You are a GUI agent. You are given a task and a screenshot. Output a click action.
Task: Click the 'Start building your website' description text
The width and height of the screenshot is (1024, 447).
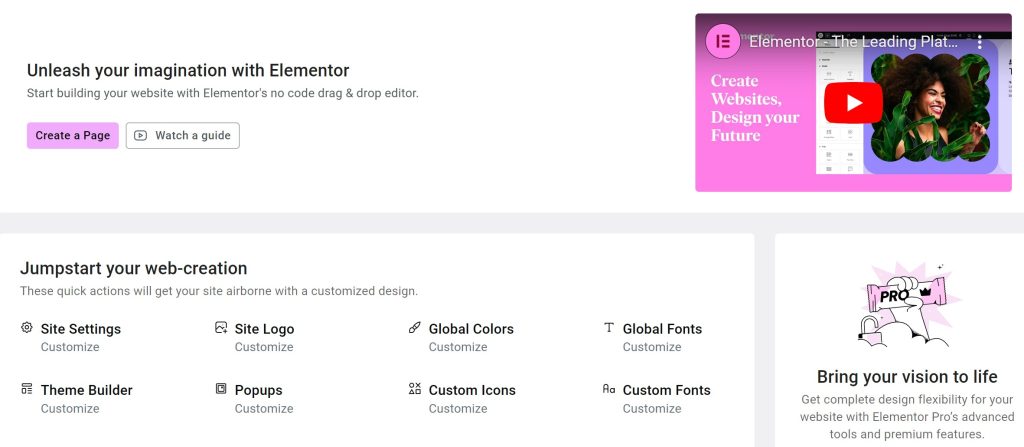pyautogui.click(x=223, y=93)
